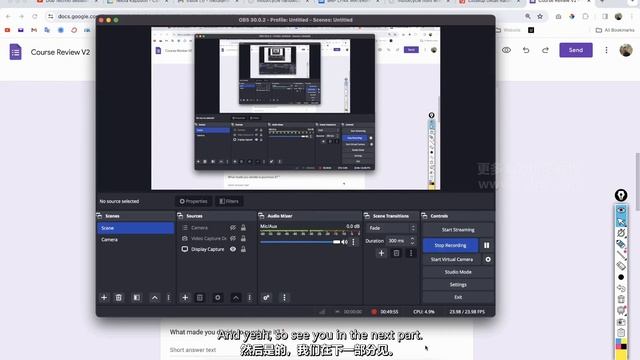
Task: Open Sources panel more options dots
Action: (x=249, y=298)
